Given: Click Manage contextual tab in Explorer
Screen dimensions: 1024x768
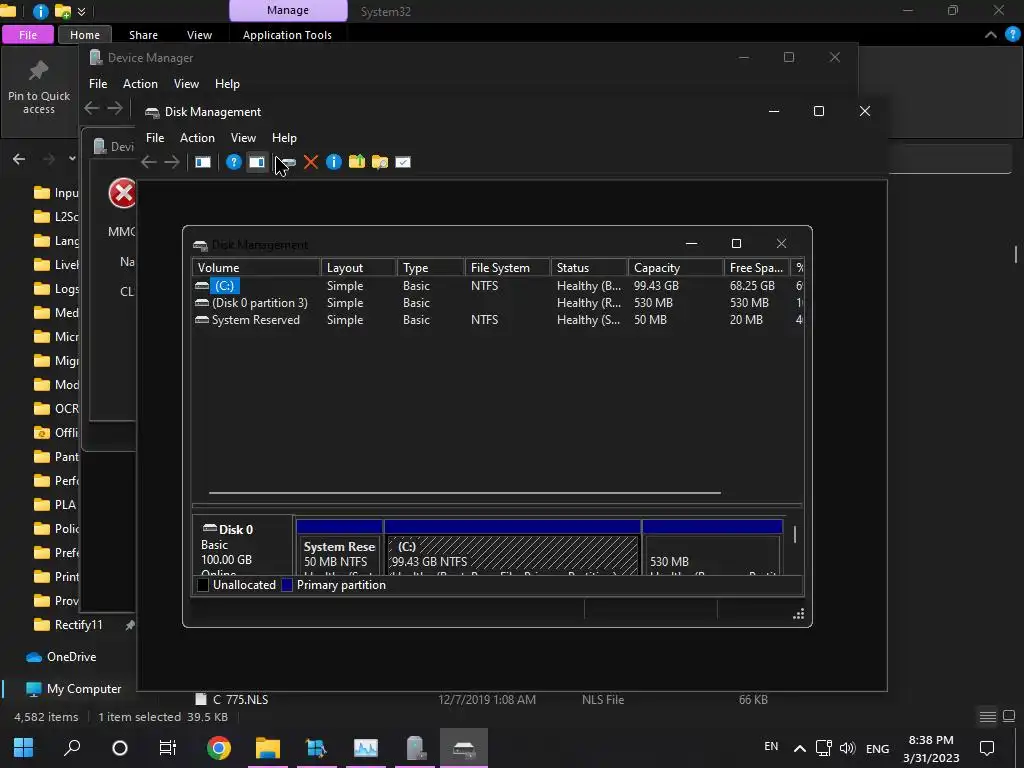Looking at the screenshot, I should [x=288, y=10].
